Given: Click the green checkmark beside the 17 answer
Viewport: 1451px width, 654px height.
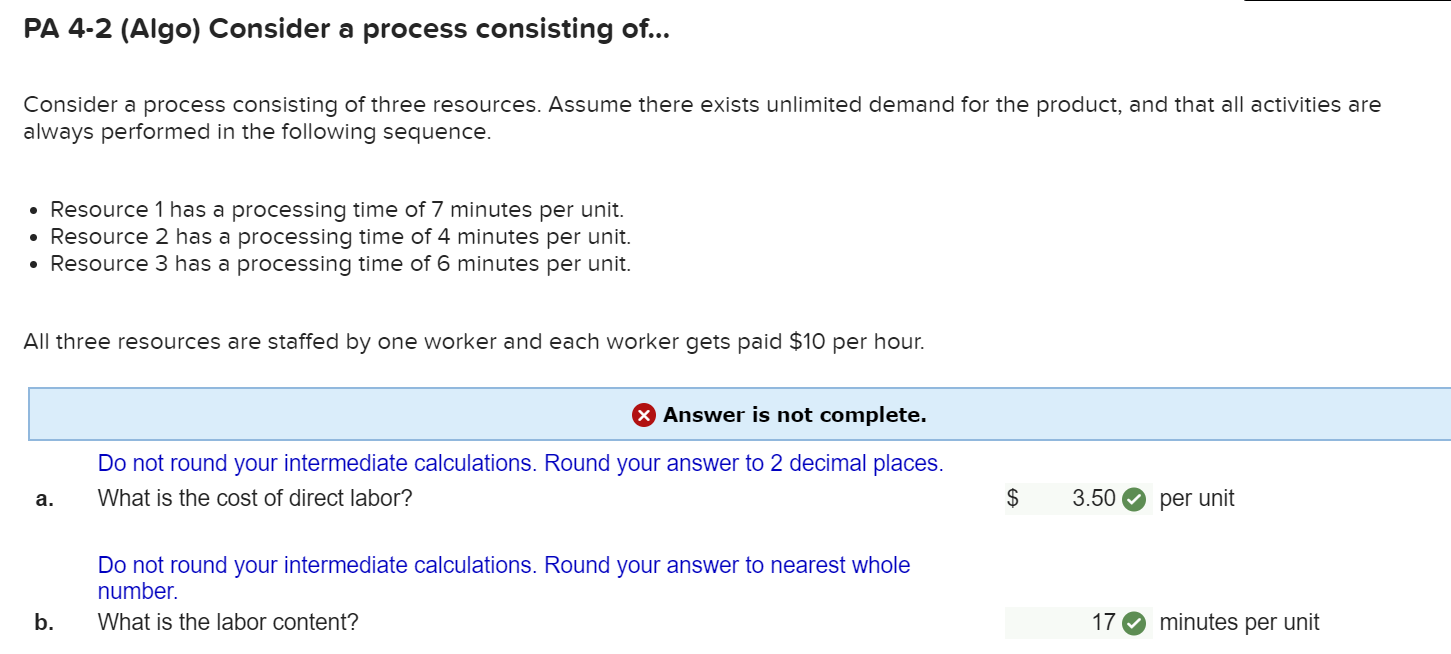Looking at the screenshot, I should click(1134, 623).
